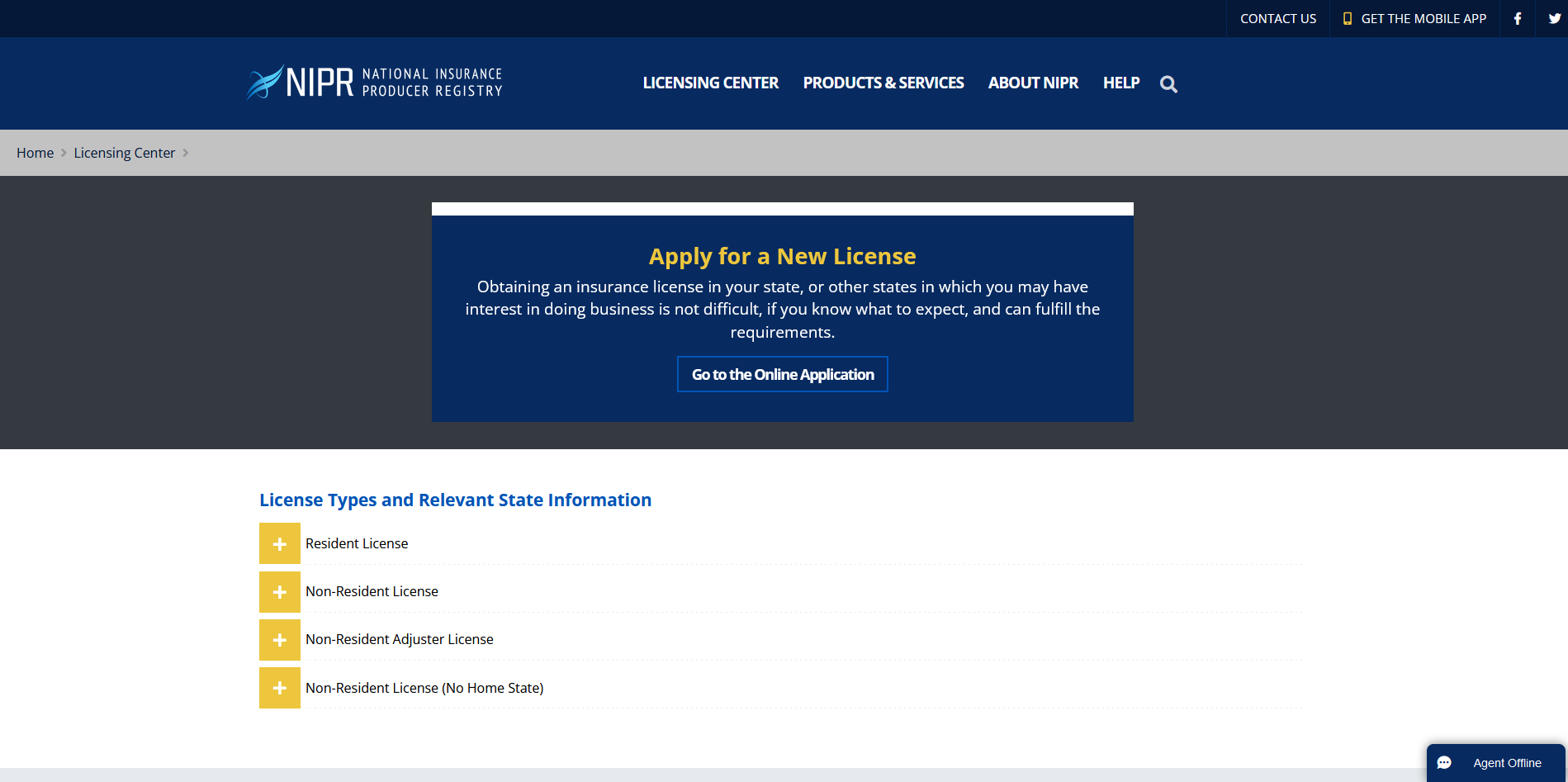Expand Non-Resident License (No Home State) section
The height and width of the screenshot is (782, 1568).
[x=279, y=687]
